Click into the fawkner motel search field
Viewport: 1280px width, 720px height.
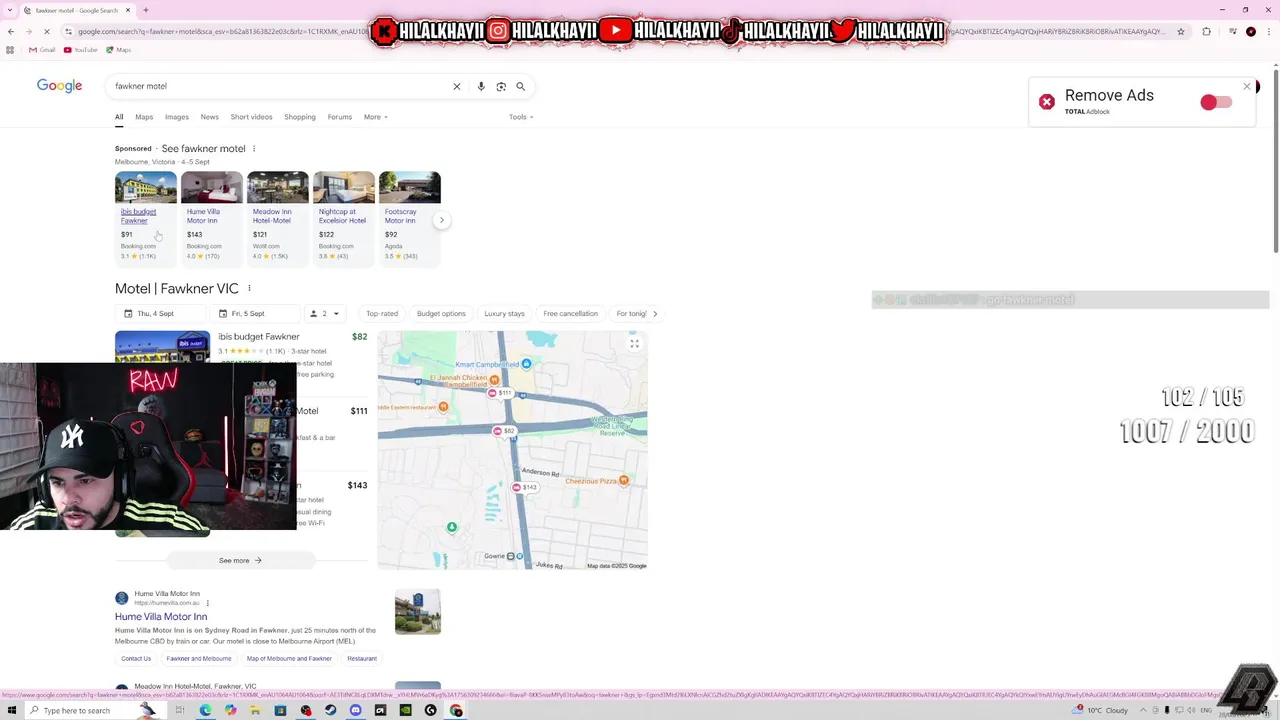(280, 86)
